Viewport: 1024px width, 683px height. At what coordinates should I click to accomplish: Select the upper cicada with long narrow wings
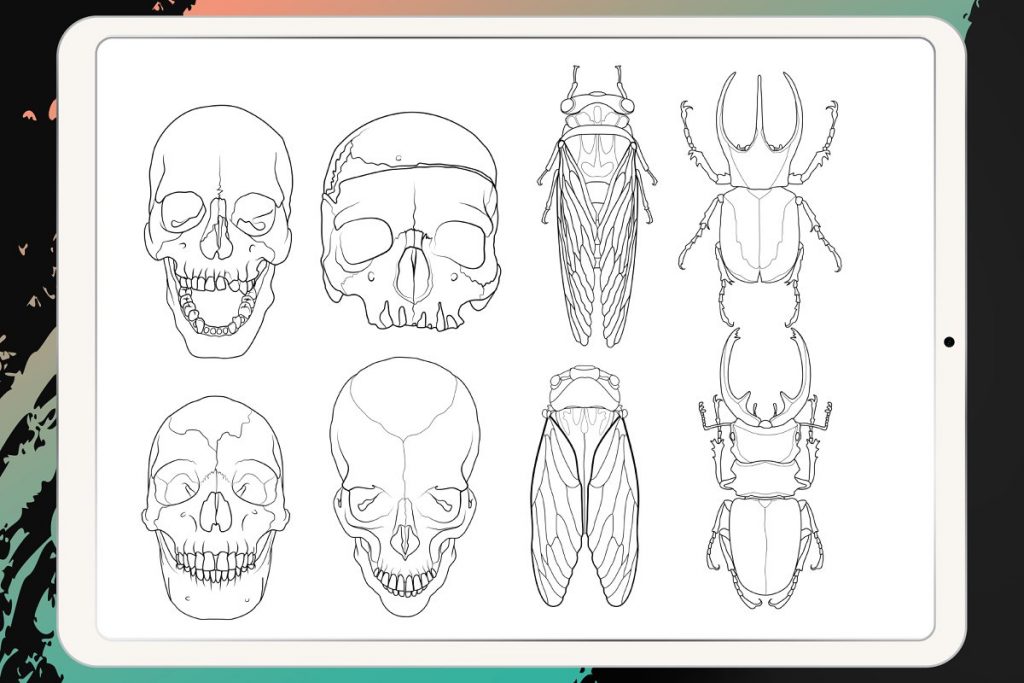(x=596, y=206)
